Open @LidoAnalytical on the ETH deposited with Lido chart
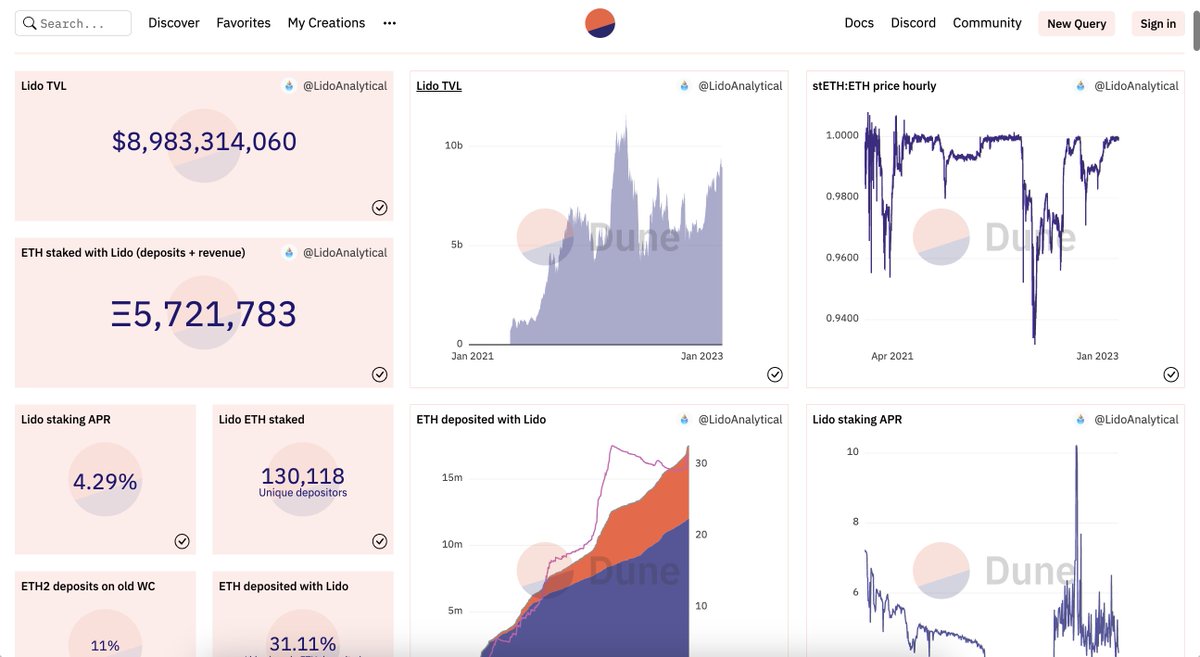Screen dimensions: 1200x657 [x=740, y=420]
